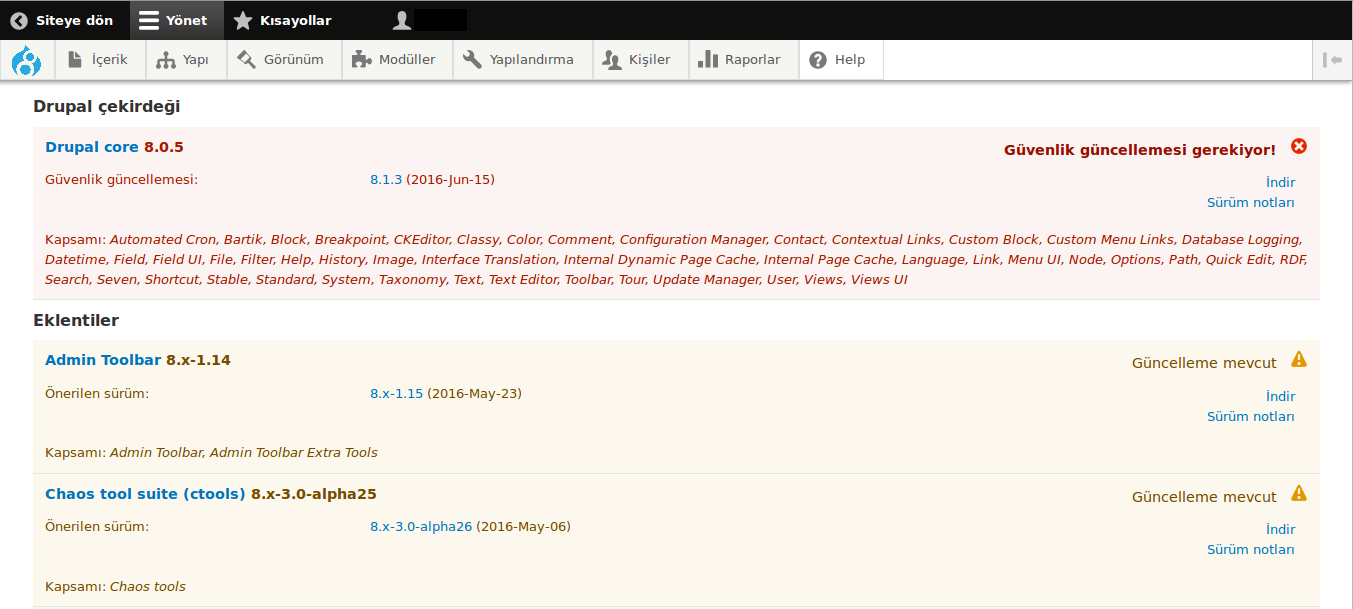Screen dimensions: 1353x609
Task: Open the Chaos tool suite (ctools) link
Action: point(145,494)
